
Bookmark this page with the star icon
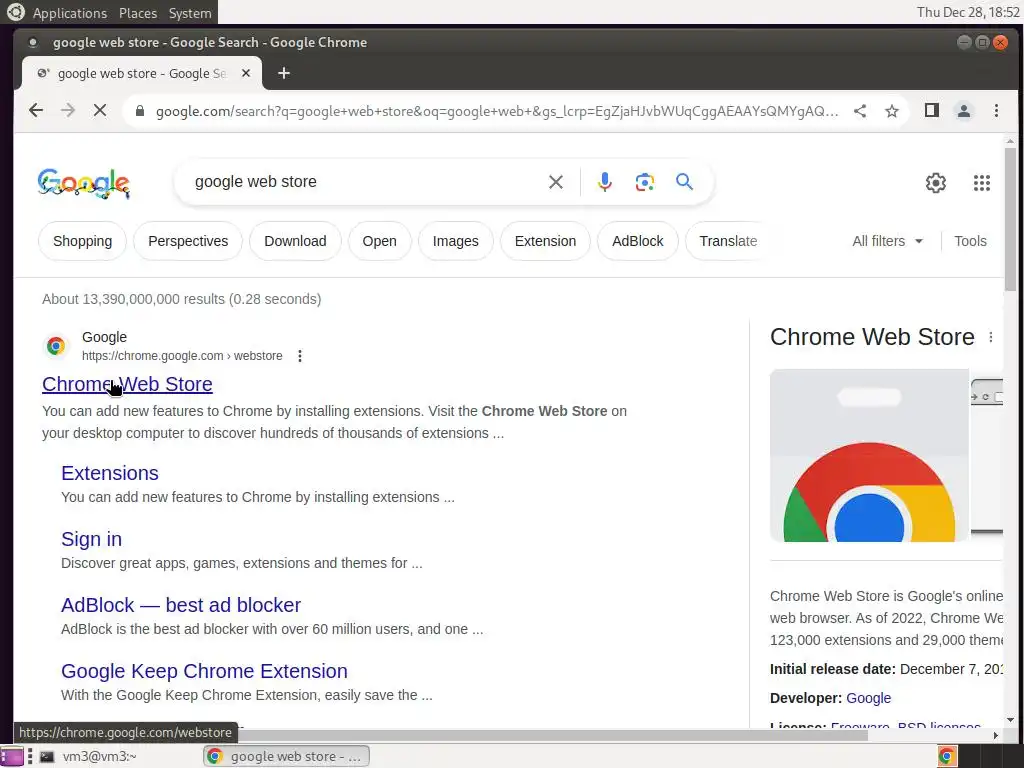pyautogui.click(x=891, y=111)
